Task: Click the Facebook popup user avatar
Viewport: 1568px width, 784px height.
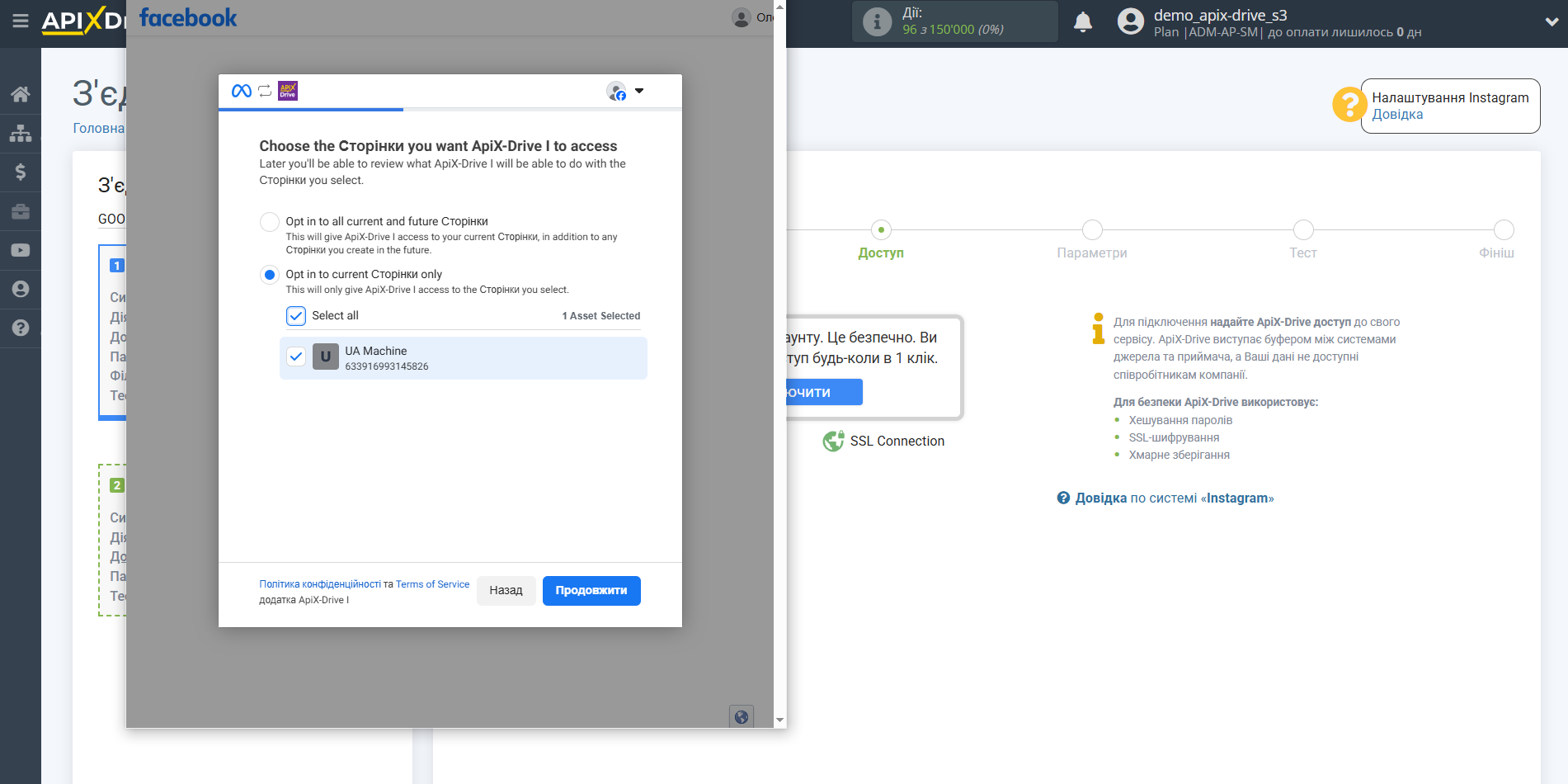Action: tap(741, 17)
